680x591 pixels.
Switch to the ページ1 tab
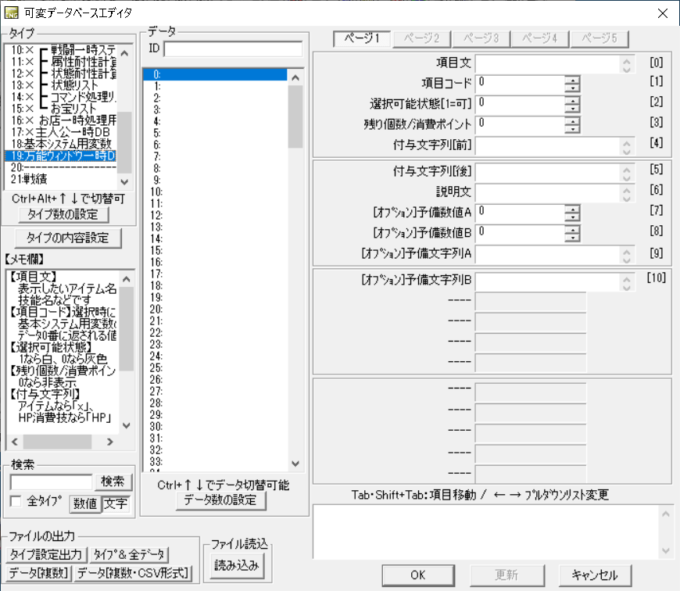(362, 37)
